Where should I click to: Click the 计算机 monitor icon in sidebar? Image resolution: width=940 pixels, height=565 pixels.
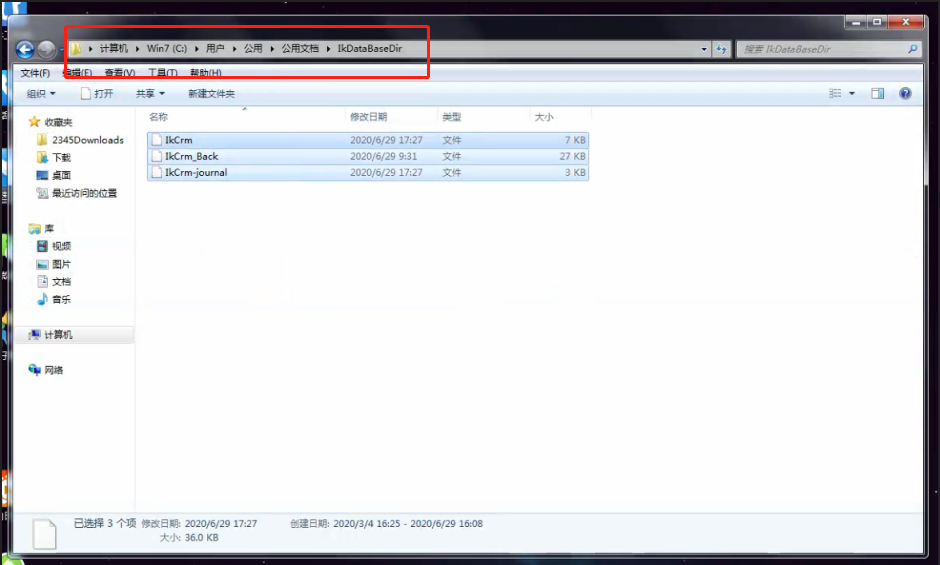click(x=35, y=334)
